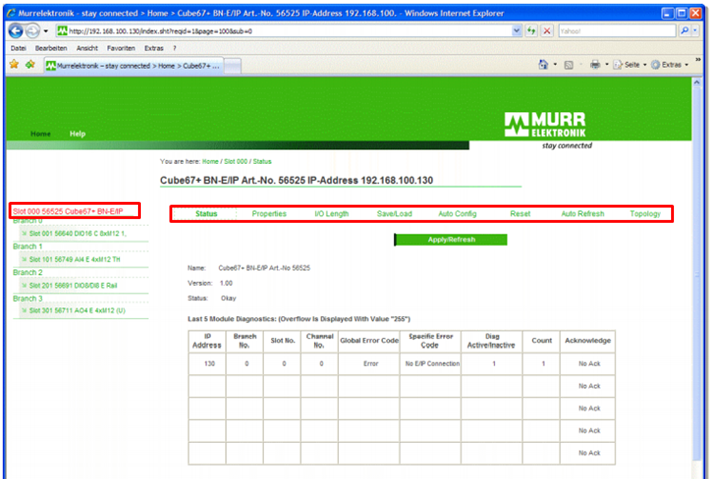Viewport: 712px width, 479px height.
Task: Switch to the Auto Refresh tab
Action: 583,214
